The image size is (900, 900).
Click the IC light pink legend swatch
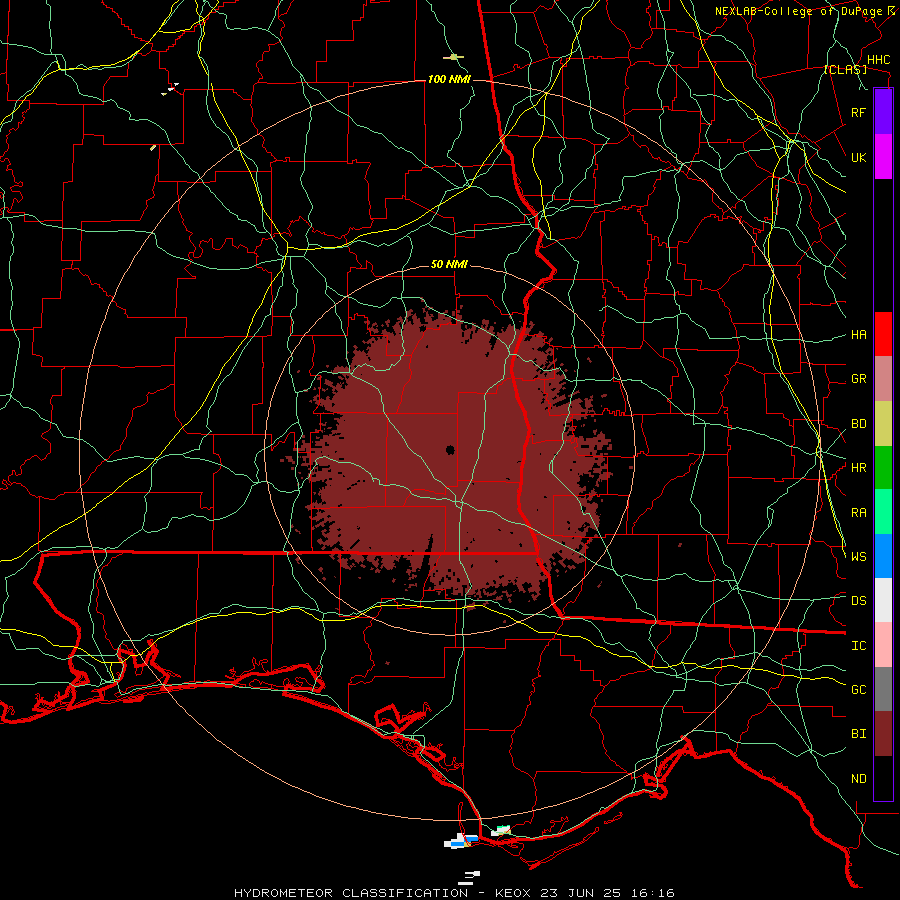[883, 645]
